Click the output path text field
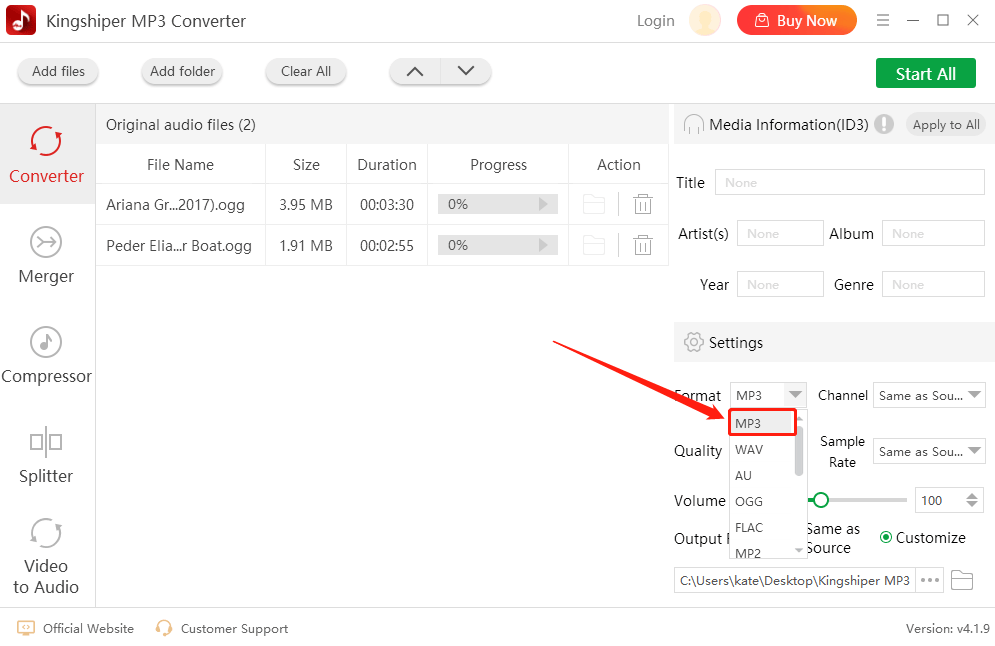The width and height of the screenshot is (995, 646). [794, 580]
